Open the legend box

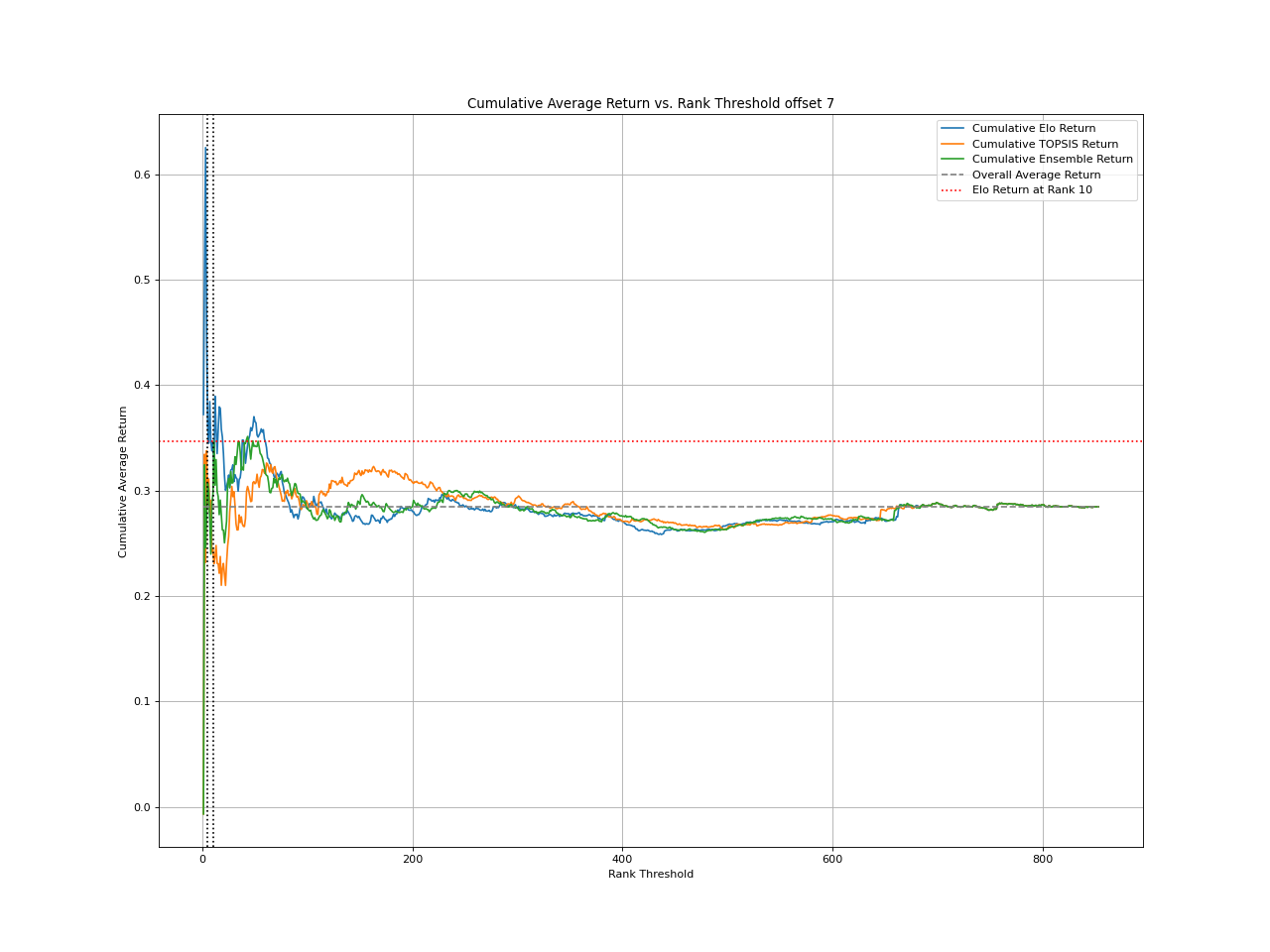pos(1037,158)
